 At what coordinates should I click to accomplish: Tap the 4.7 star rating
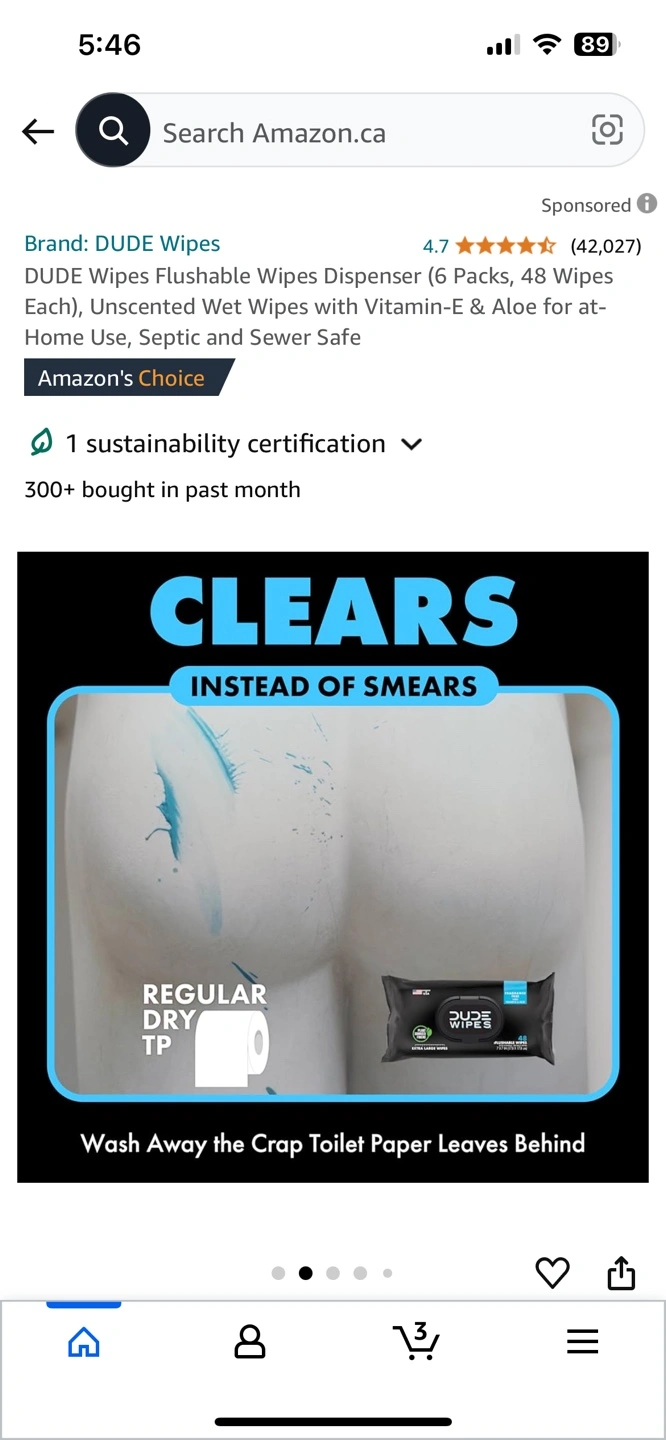point(489,246)
